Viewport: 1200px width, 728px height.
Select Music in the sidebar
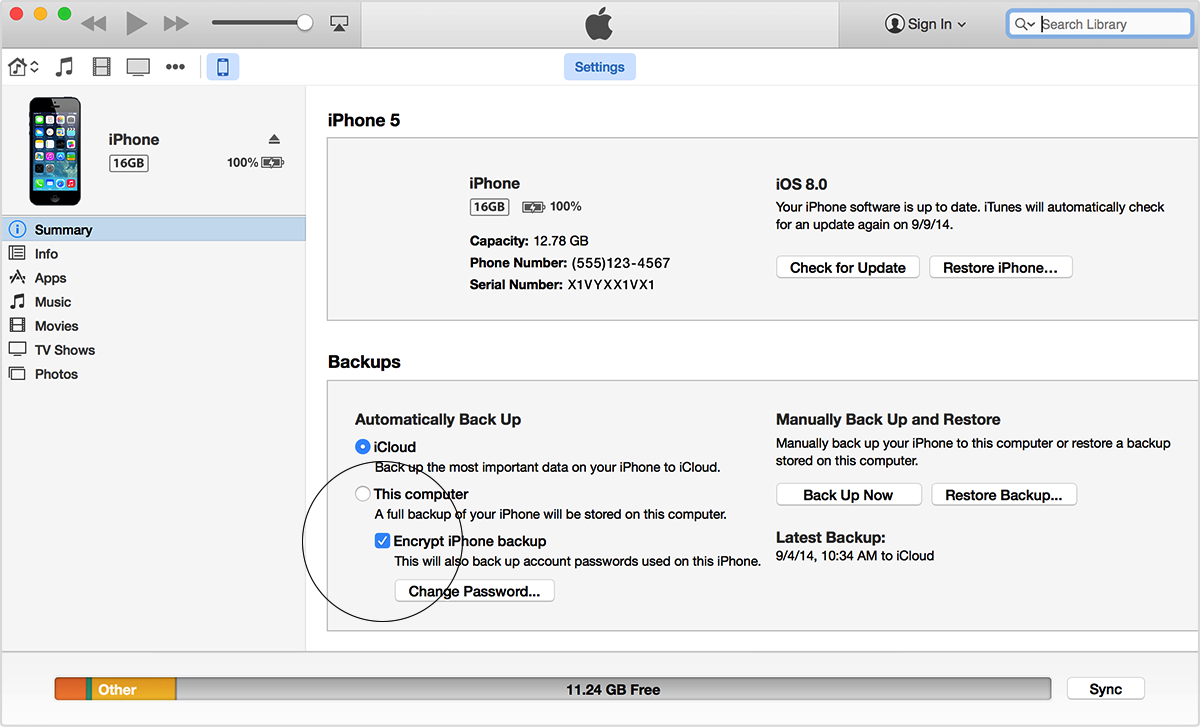[x=153, y=302]
